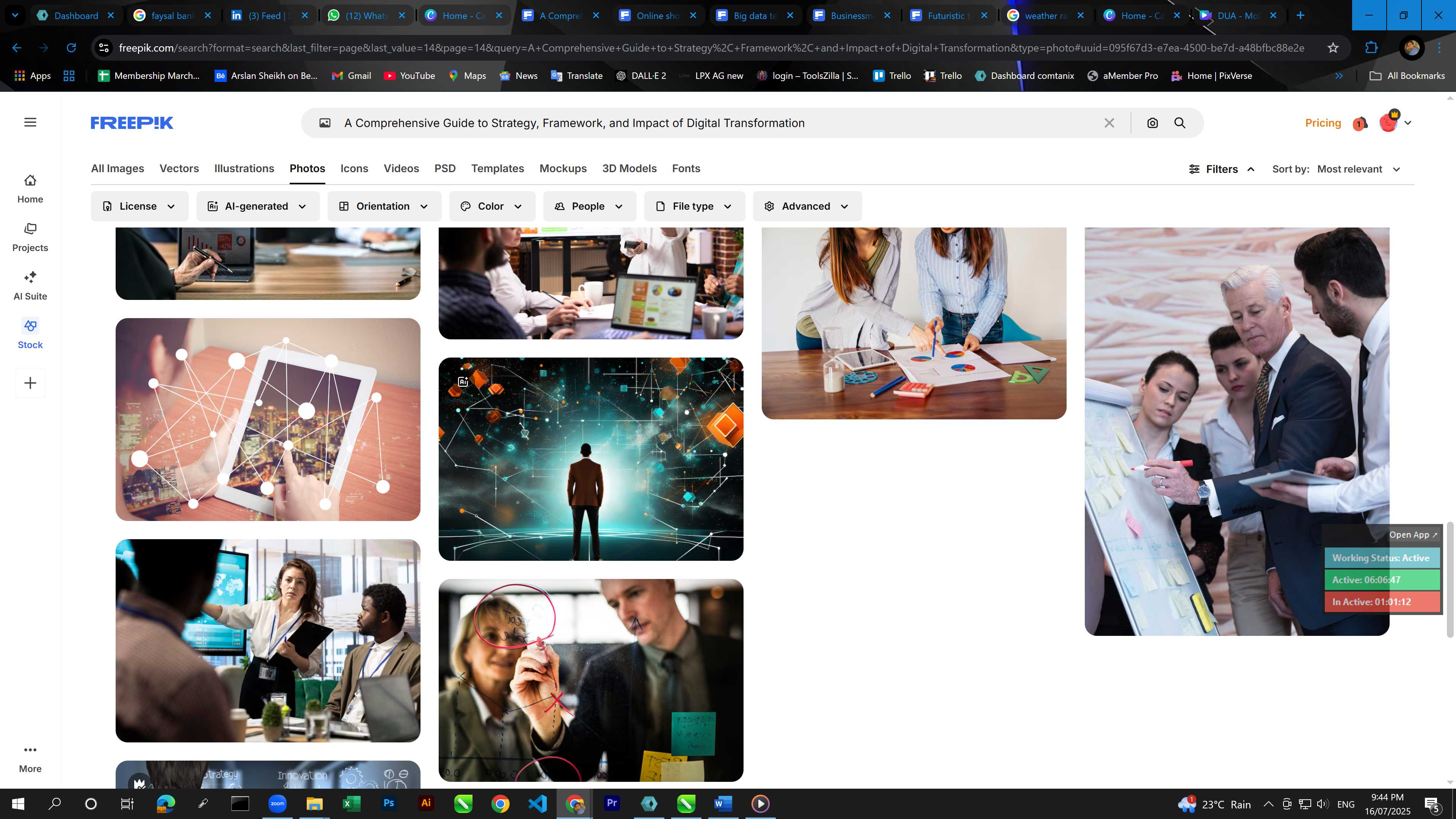Open the women pointing at charts photo

point(914,323)
